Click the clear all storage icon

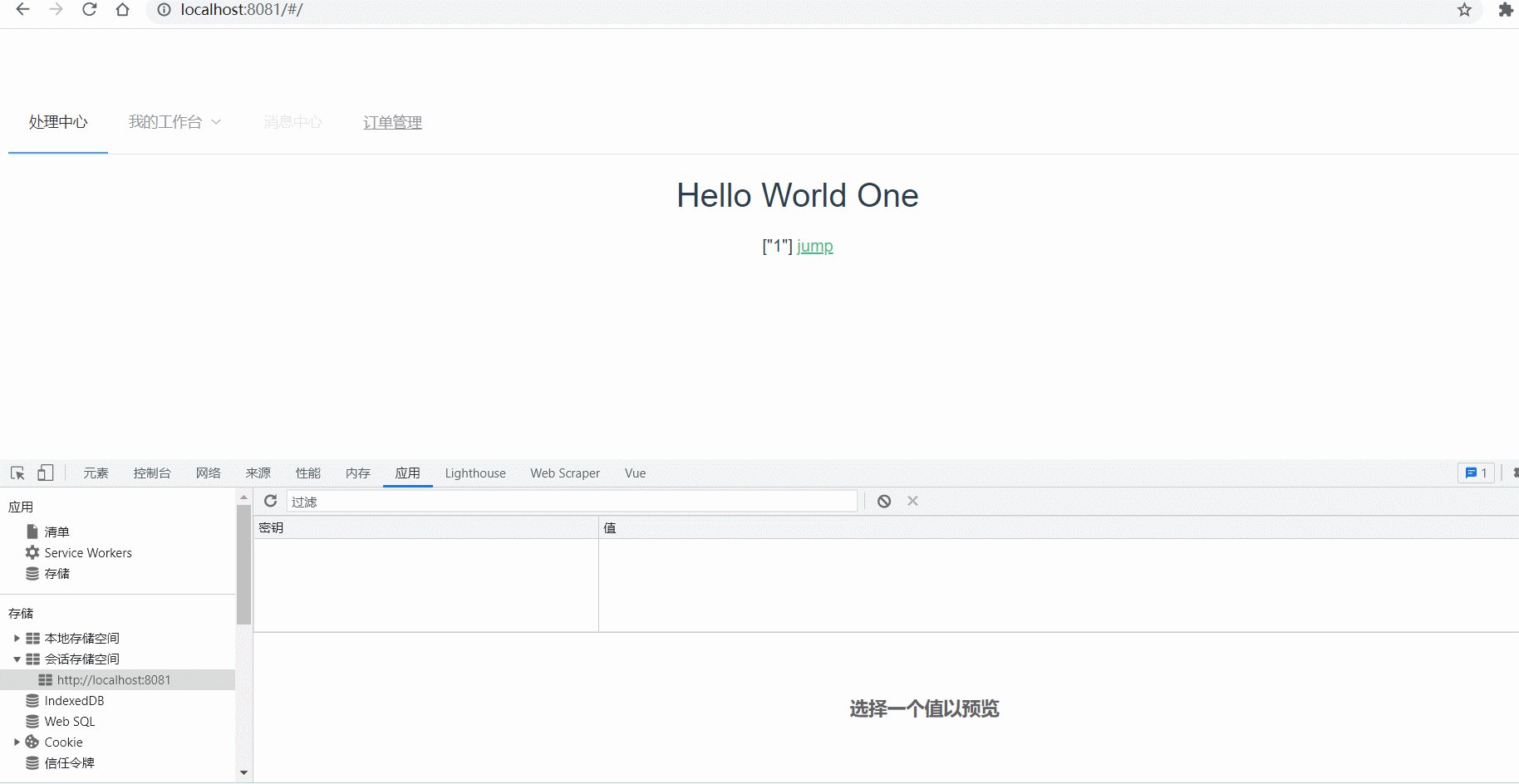point(884,501)
